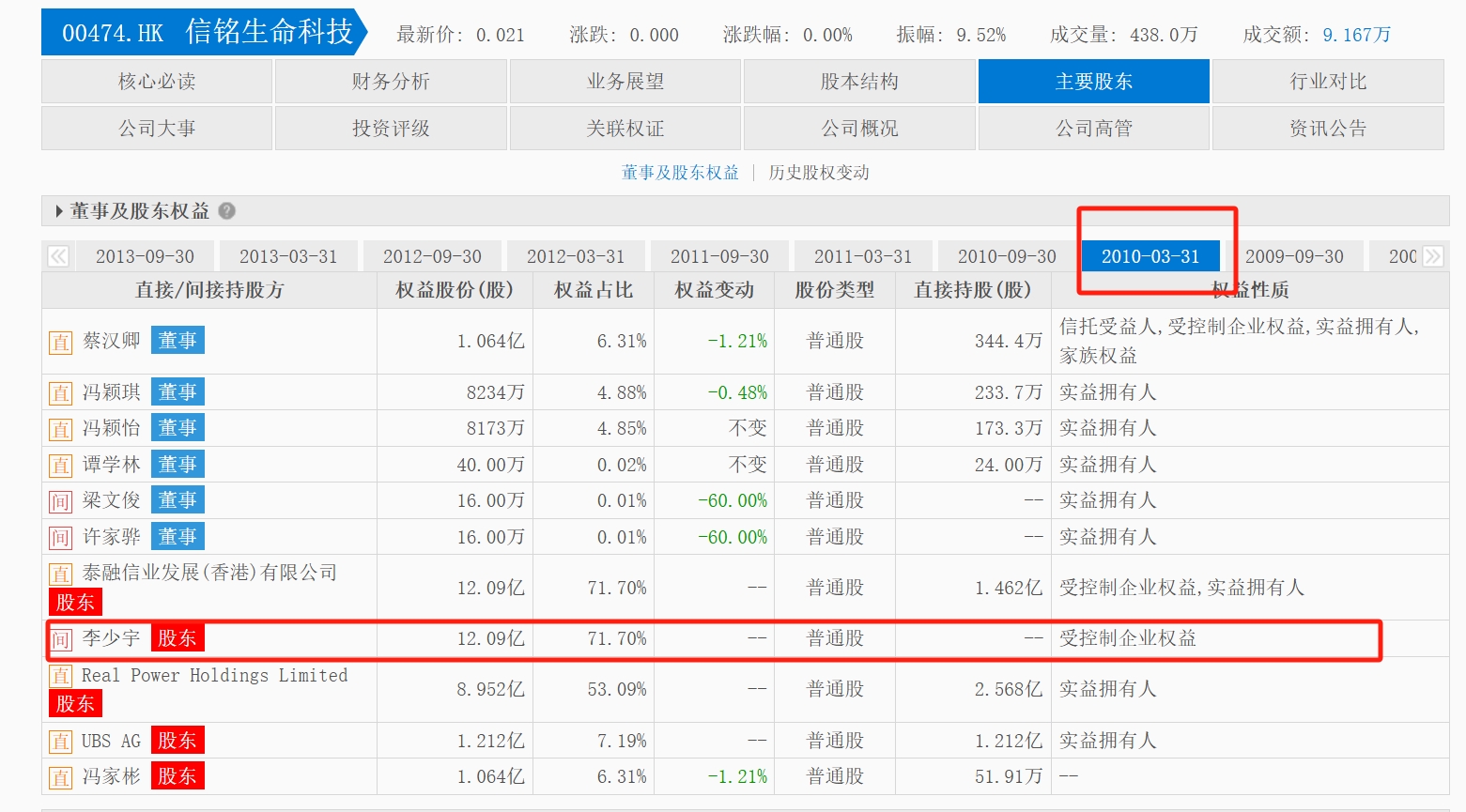
Task: Click the 董事 badge beside 谭学林
Action: (x=177, y=464)
